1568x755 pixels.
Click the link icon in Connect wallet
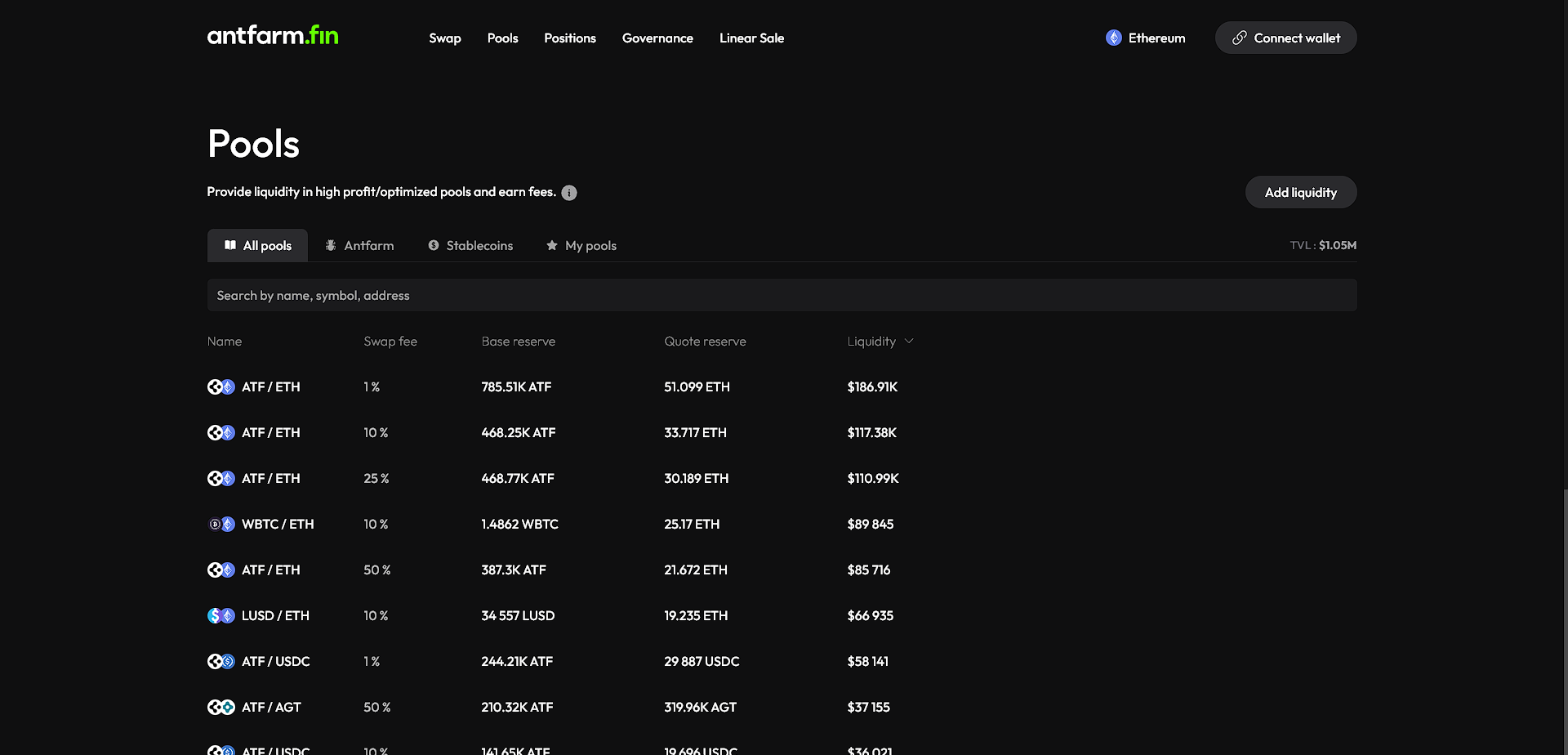(x=1240, y=38)
